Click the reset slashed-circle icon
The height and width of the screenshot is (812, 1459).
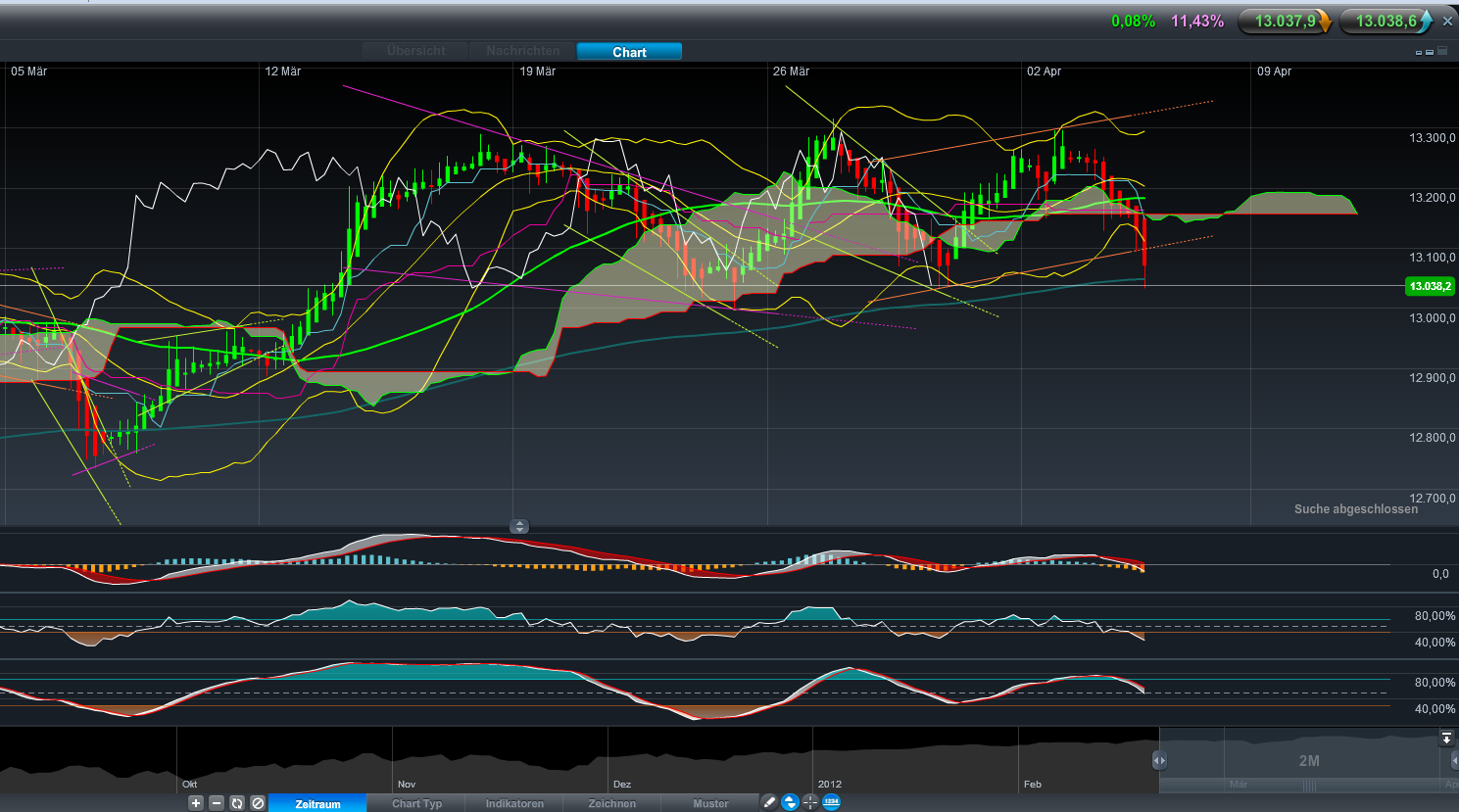(258, 803)
